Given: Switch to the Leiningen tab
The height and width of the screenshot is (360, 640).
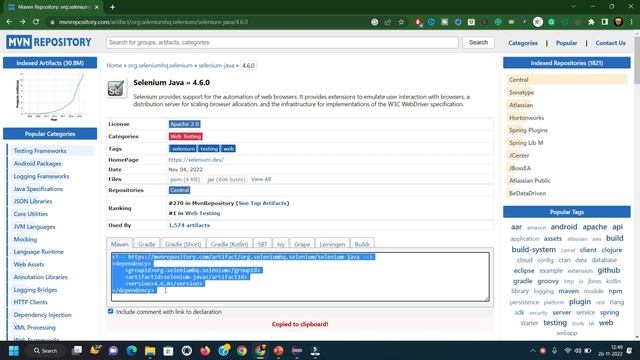Looking at the screenshot, I should (332, 244).
